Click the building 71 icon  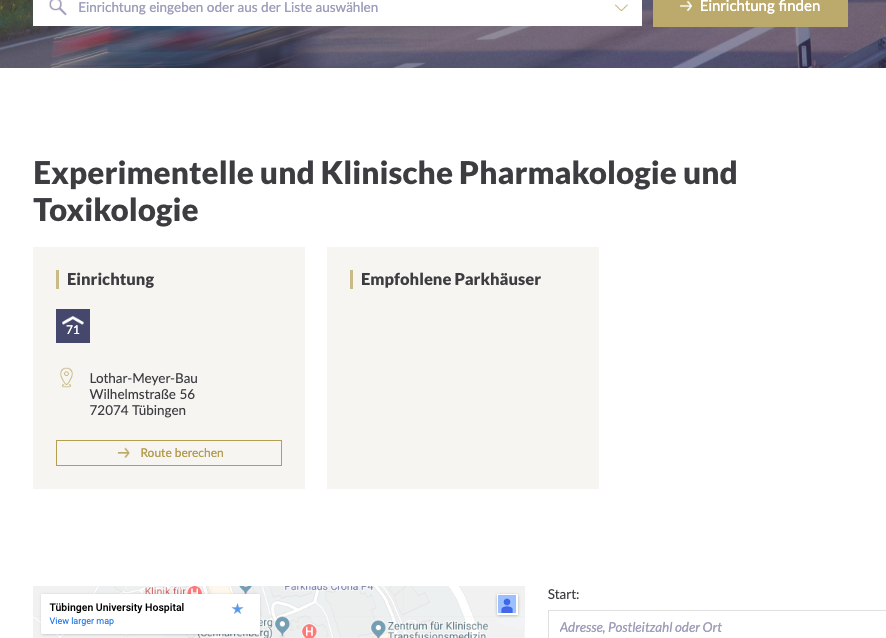tap(73, 325)
